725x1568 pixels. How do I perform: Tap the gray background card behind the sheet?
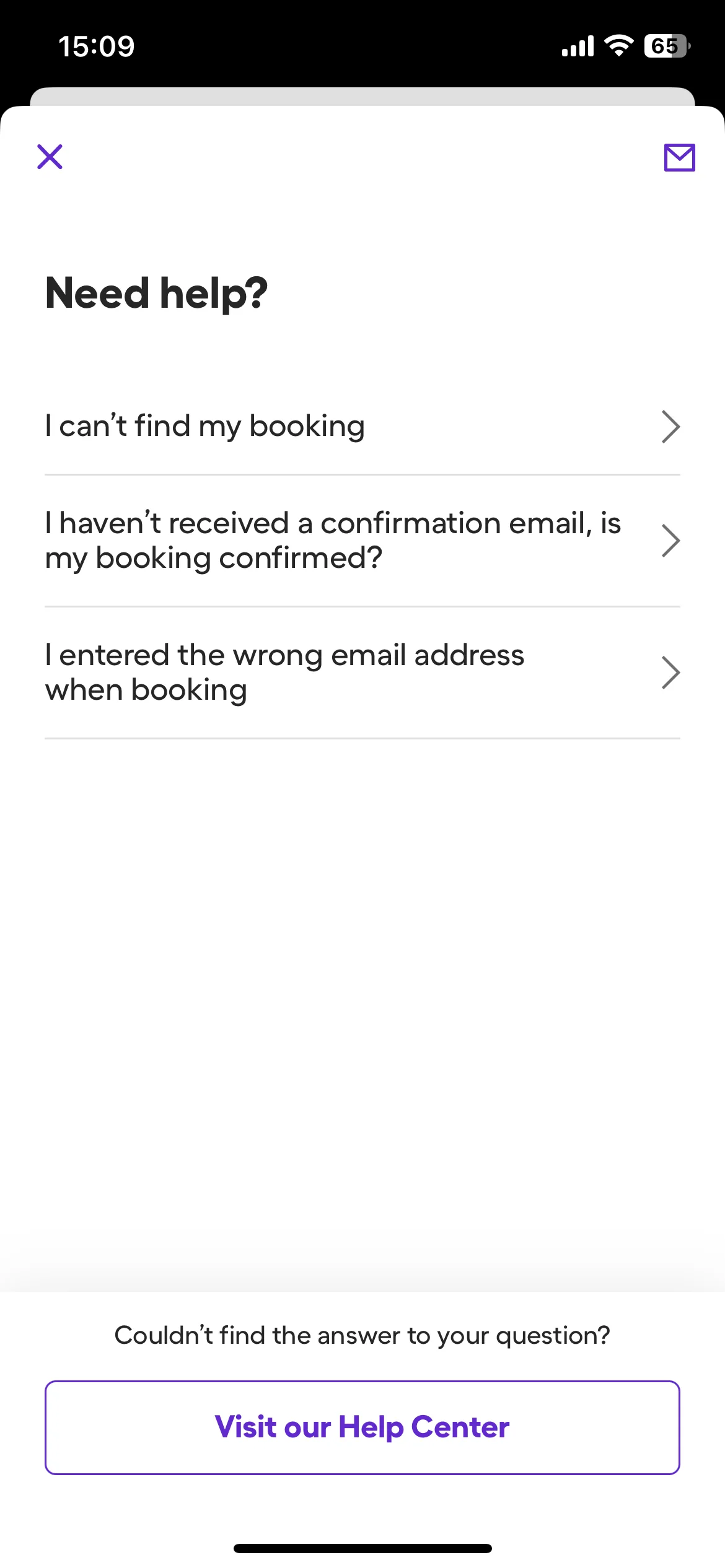[x=362, y=97]
